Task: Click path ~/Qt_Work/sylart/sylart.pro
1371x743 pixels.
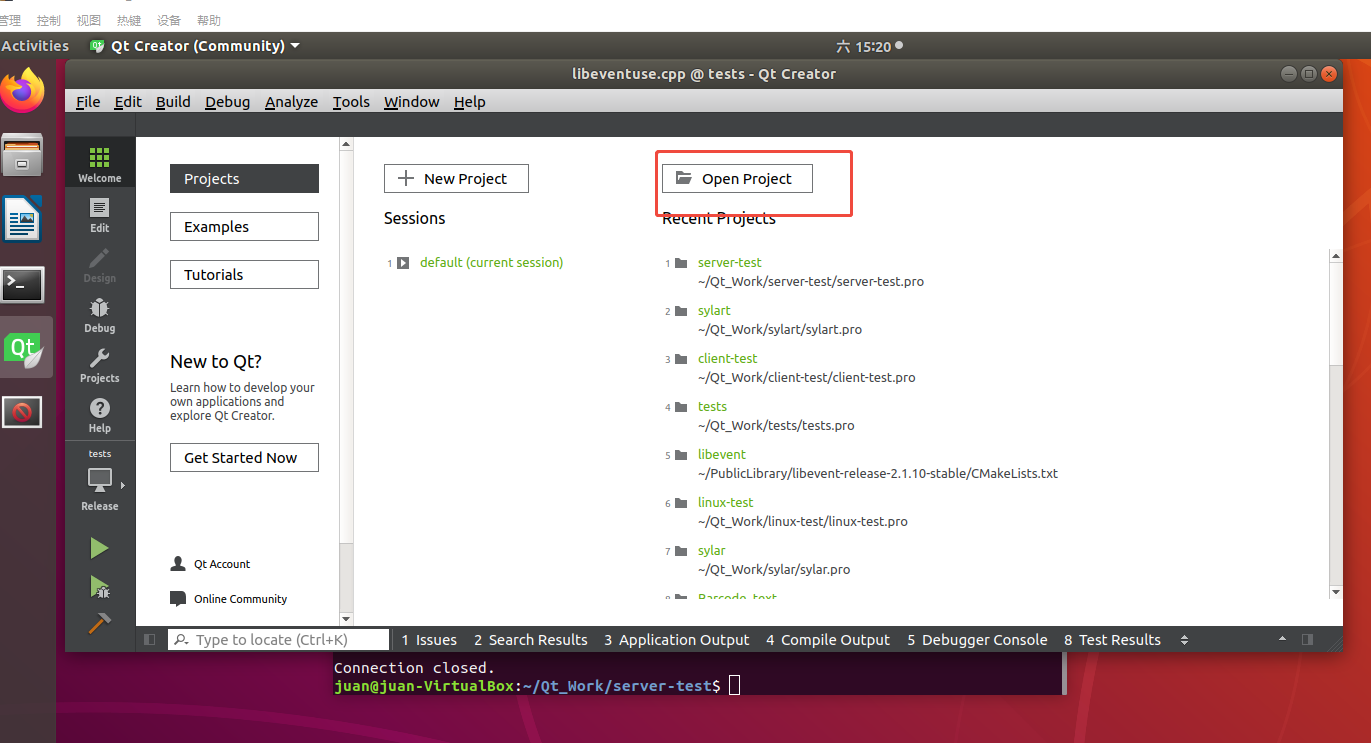Action: pos(780,330)
